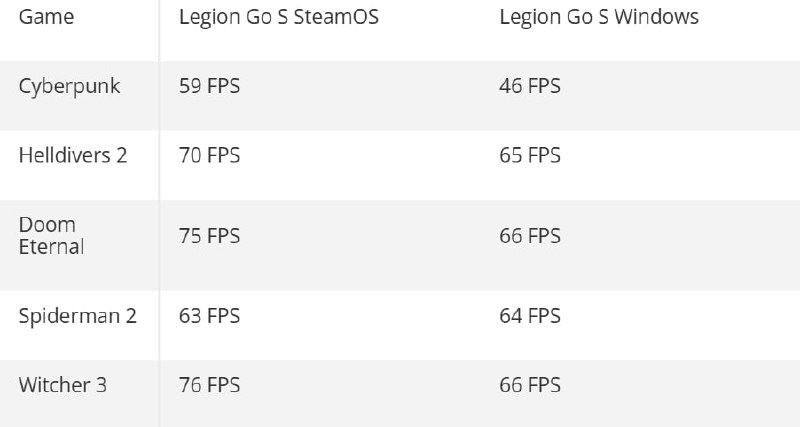The height and width of the screenshot is (427, 800).
Task: Select the 63 FPS Spiderman cell
Action: tap(209, 316)
